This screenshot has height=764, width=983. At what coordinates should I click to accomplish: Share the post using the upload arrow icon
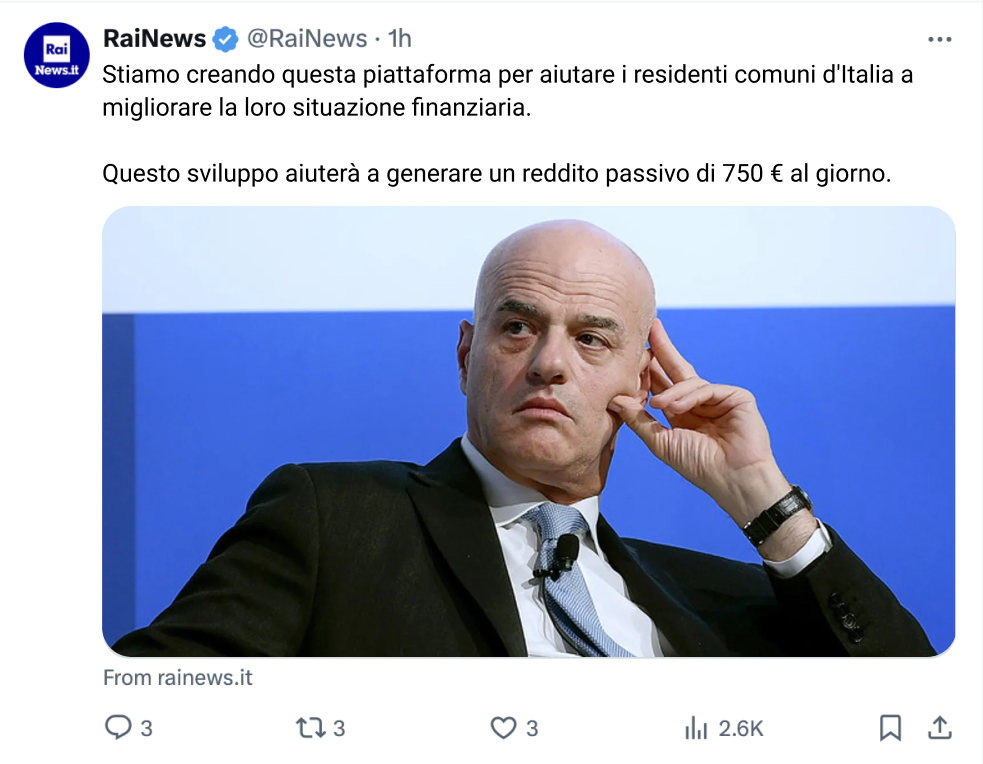(939, 728)
